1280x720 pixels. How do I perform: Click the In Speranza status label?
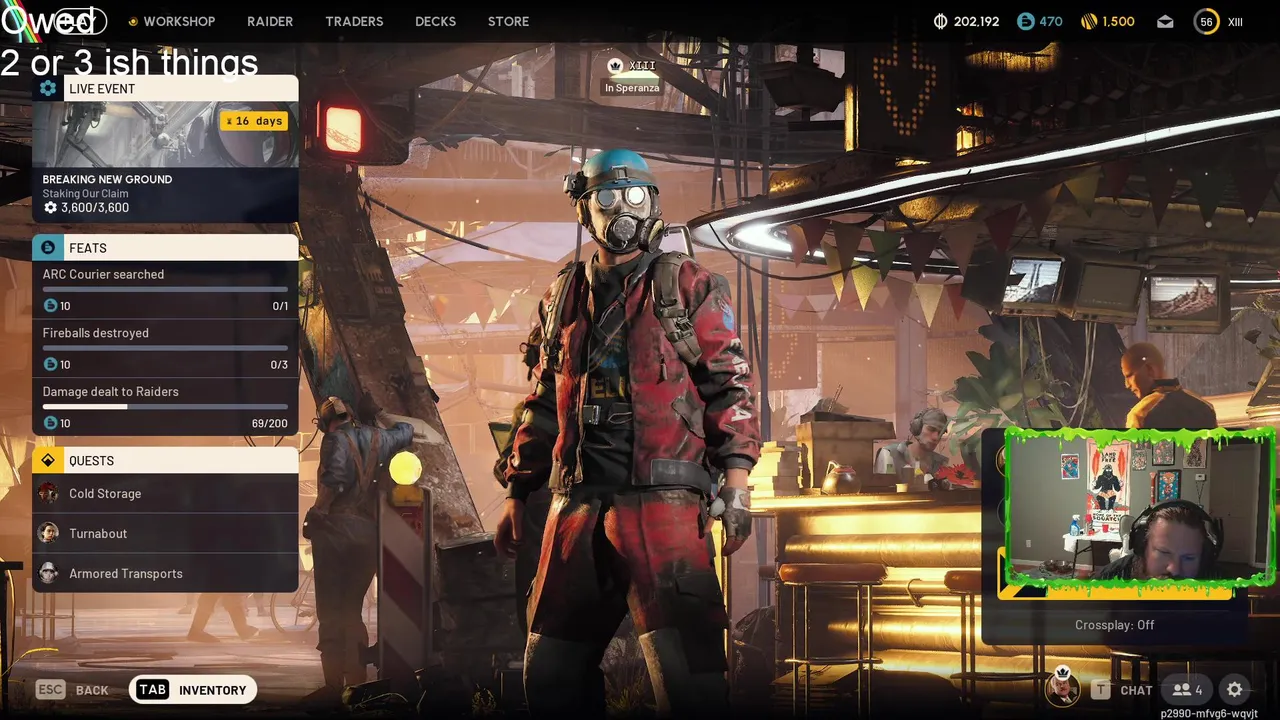631,88
